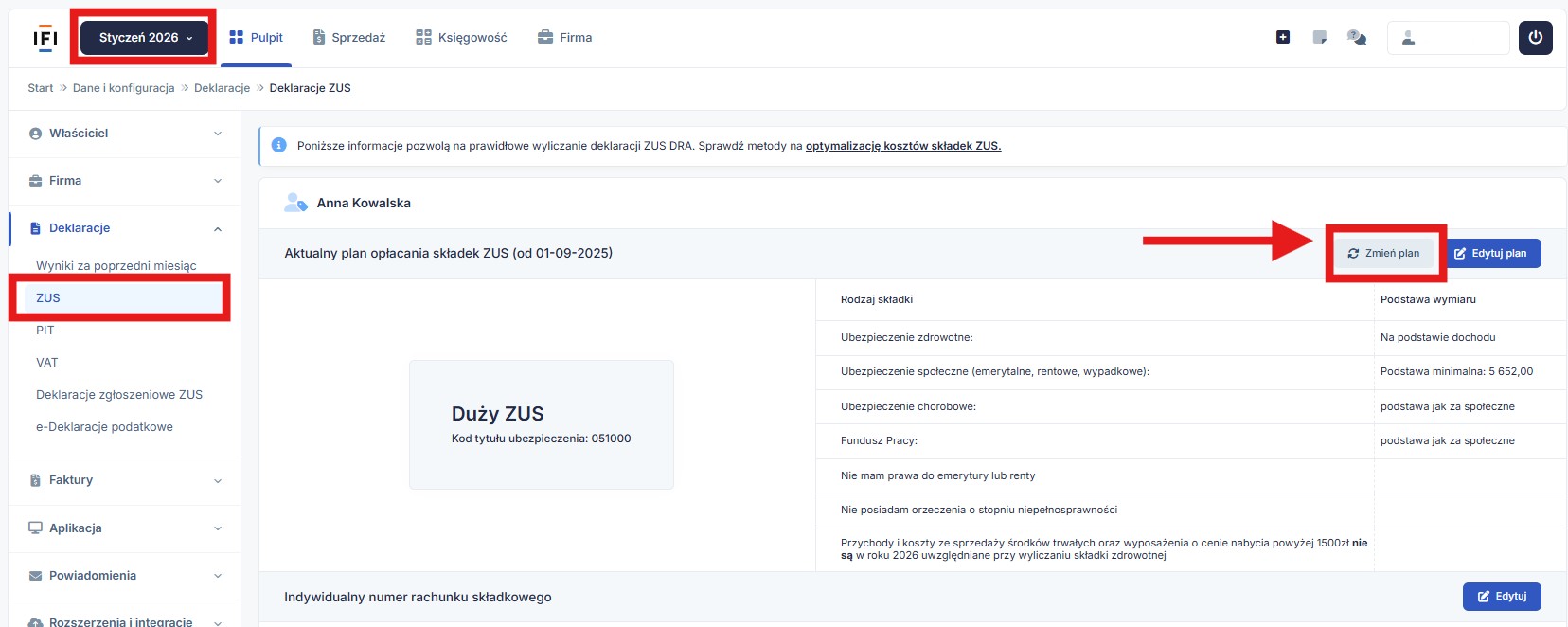
Task: Follow the optymalizację kosztów składek ZUS link
Action: click(902, 146)
